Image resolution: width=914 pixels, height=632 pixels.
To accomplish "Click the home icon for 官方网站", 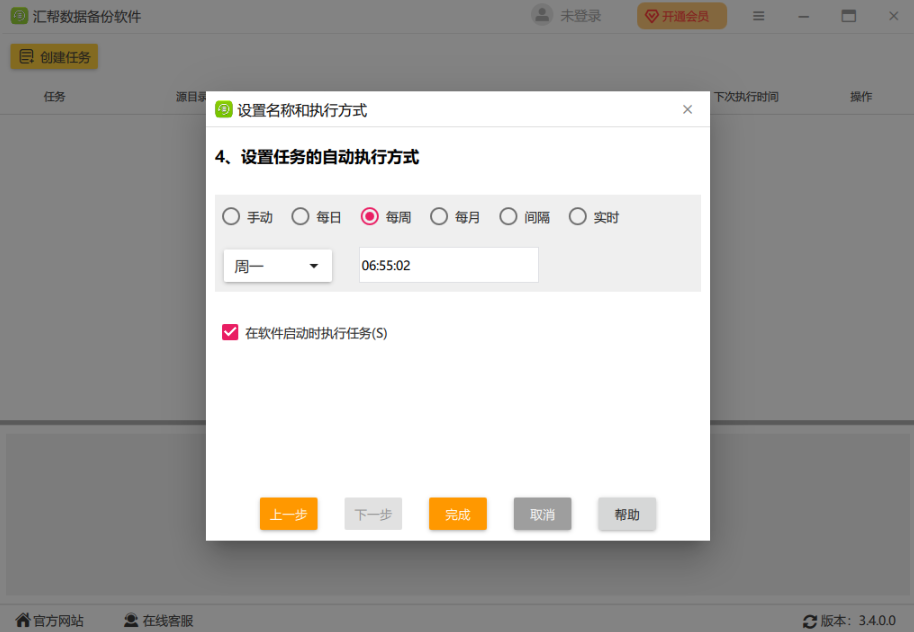I will (x=23, y=620).
